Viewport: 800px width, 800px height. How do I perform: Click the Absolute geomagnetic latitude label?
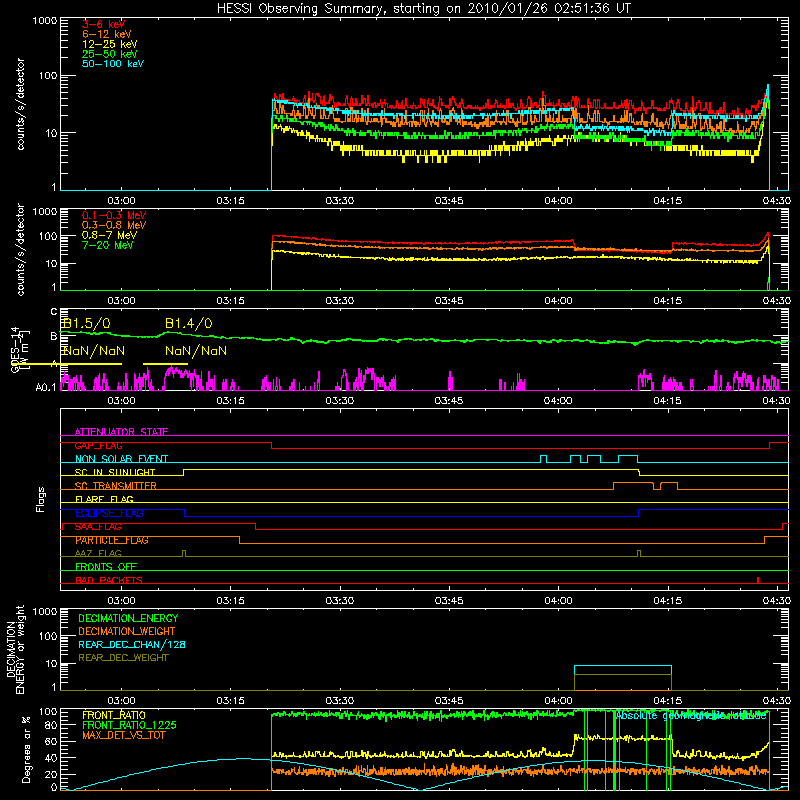pyautogui.click(x=691, y=716)
